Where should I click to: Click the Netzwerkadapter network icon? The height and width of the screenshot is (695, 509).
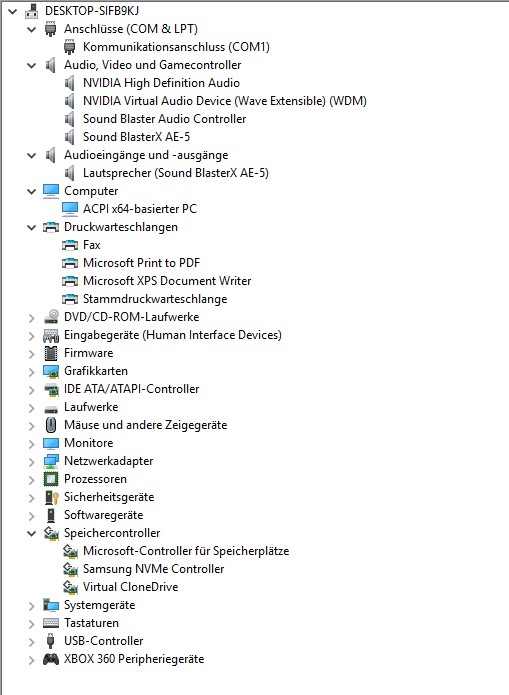(x=51, y=461)
